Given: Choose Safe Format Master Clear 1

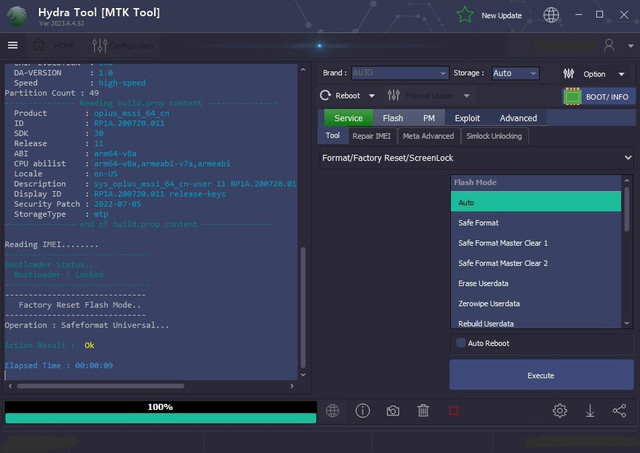Looking at the screenshot, I should (536, 243).
